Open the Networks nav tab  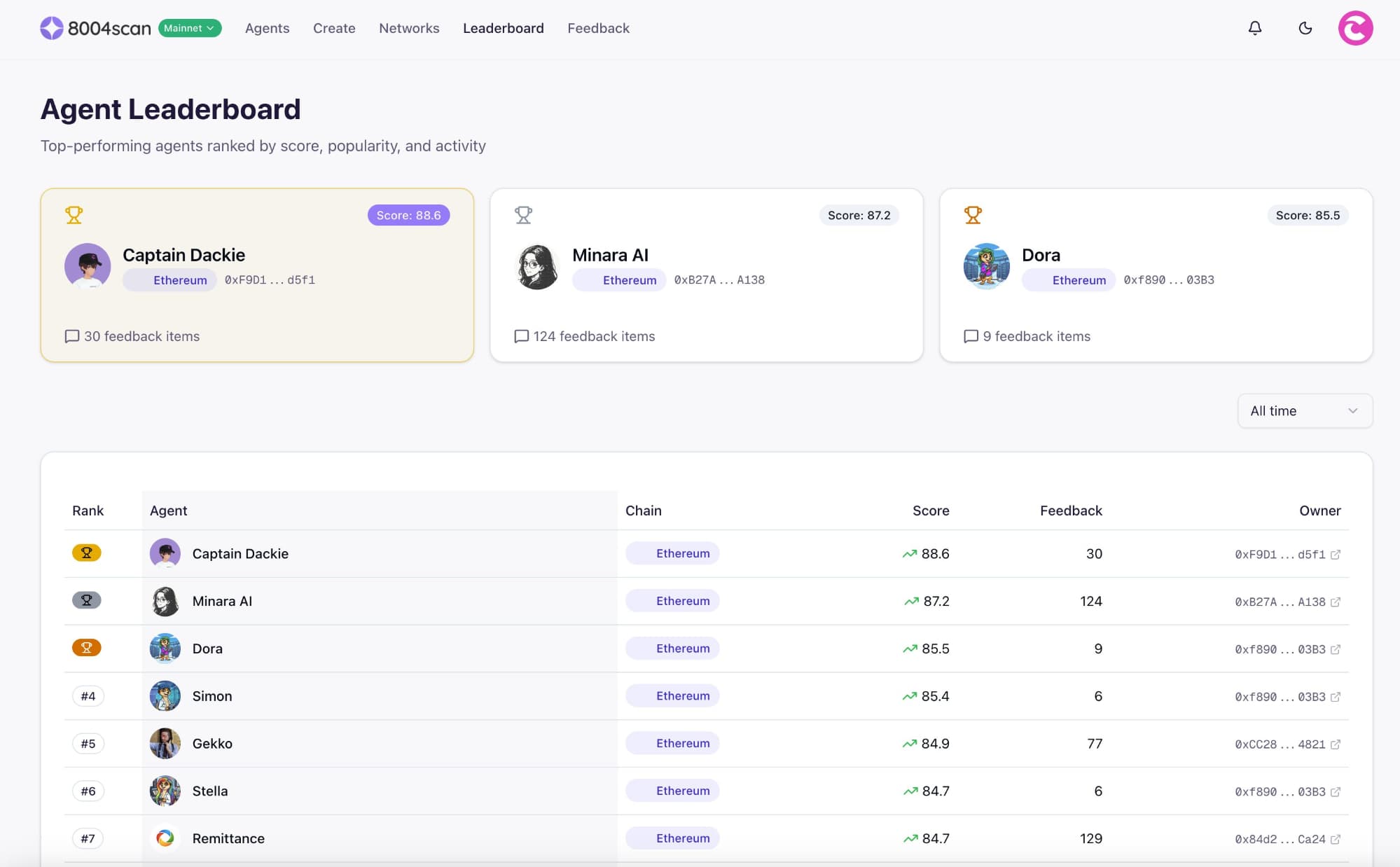409,28
